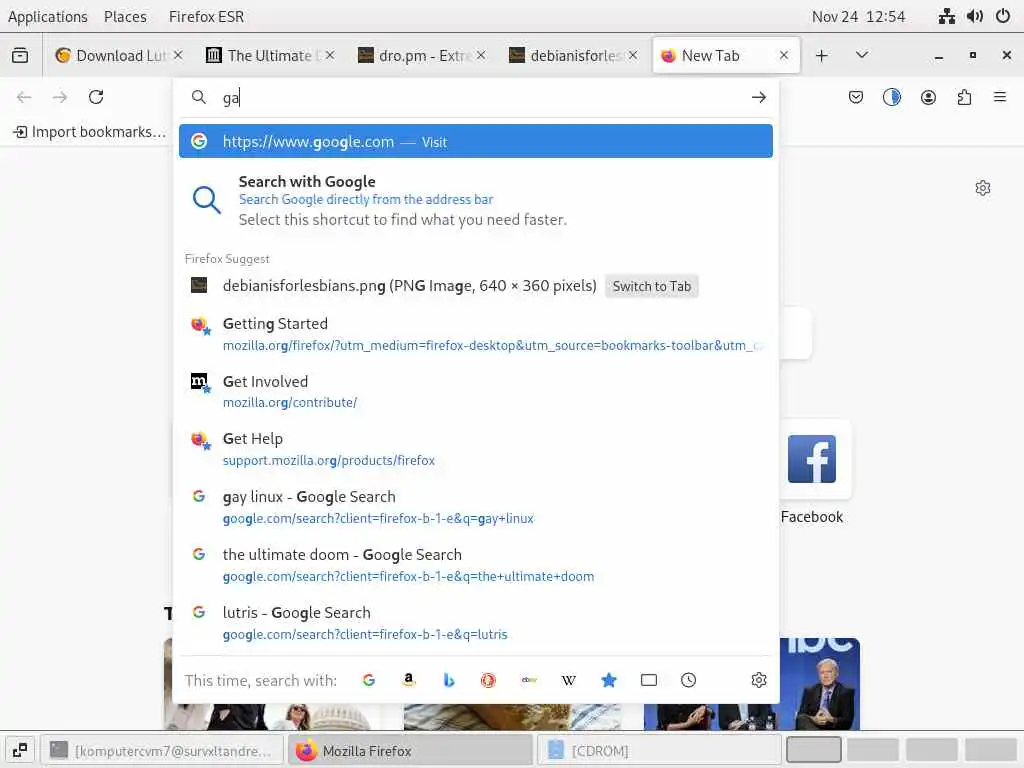The height and width of the screenshot is (768, 1024).
Task: Open new tab page settings gear
Action: click(x=983, y=188)
